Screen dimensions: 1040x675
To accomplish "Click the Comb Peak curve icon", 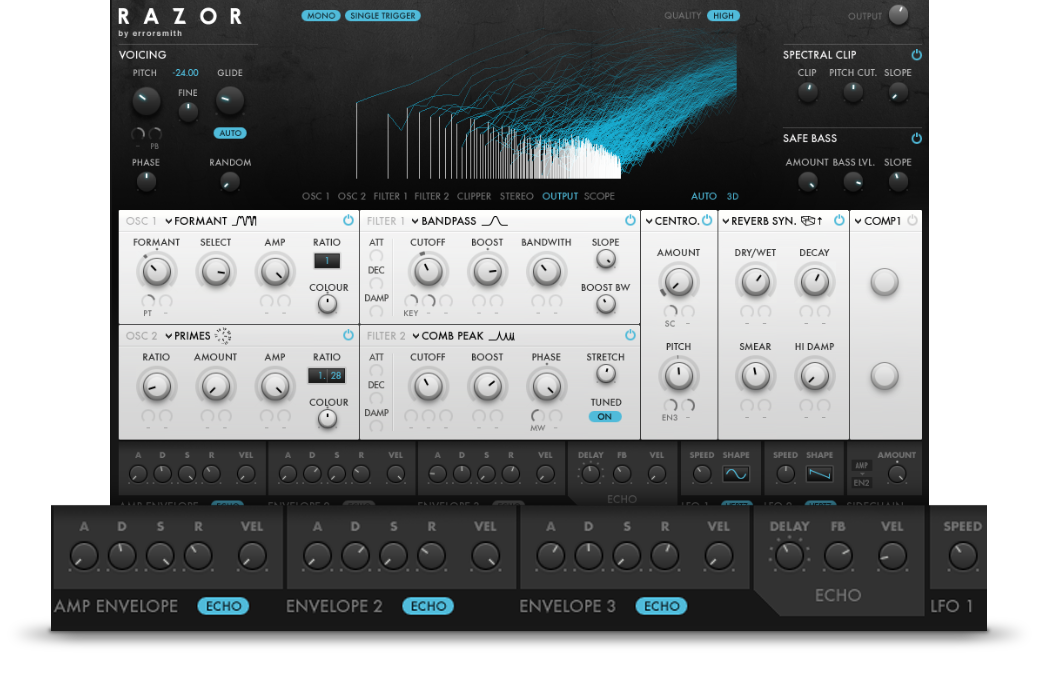I will [x=502, y=336].
